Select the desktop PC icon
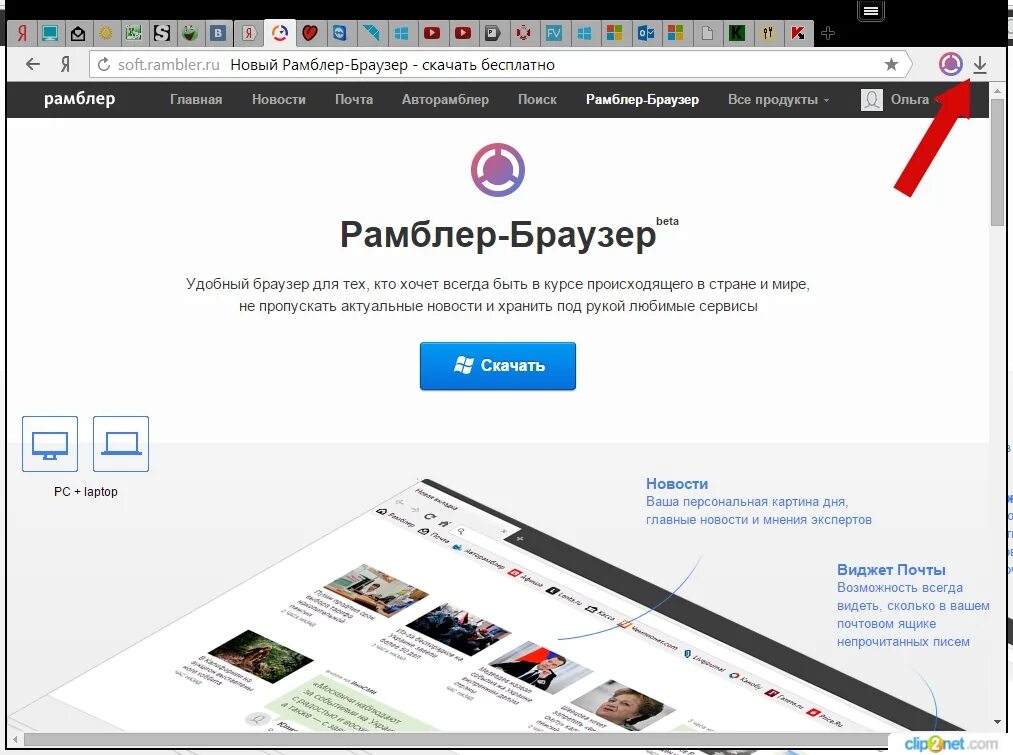 pyautogui.click(x=50, y=444)
